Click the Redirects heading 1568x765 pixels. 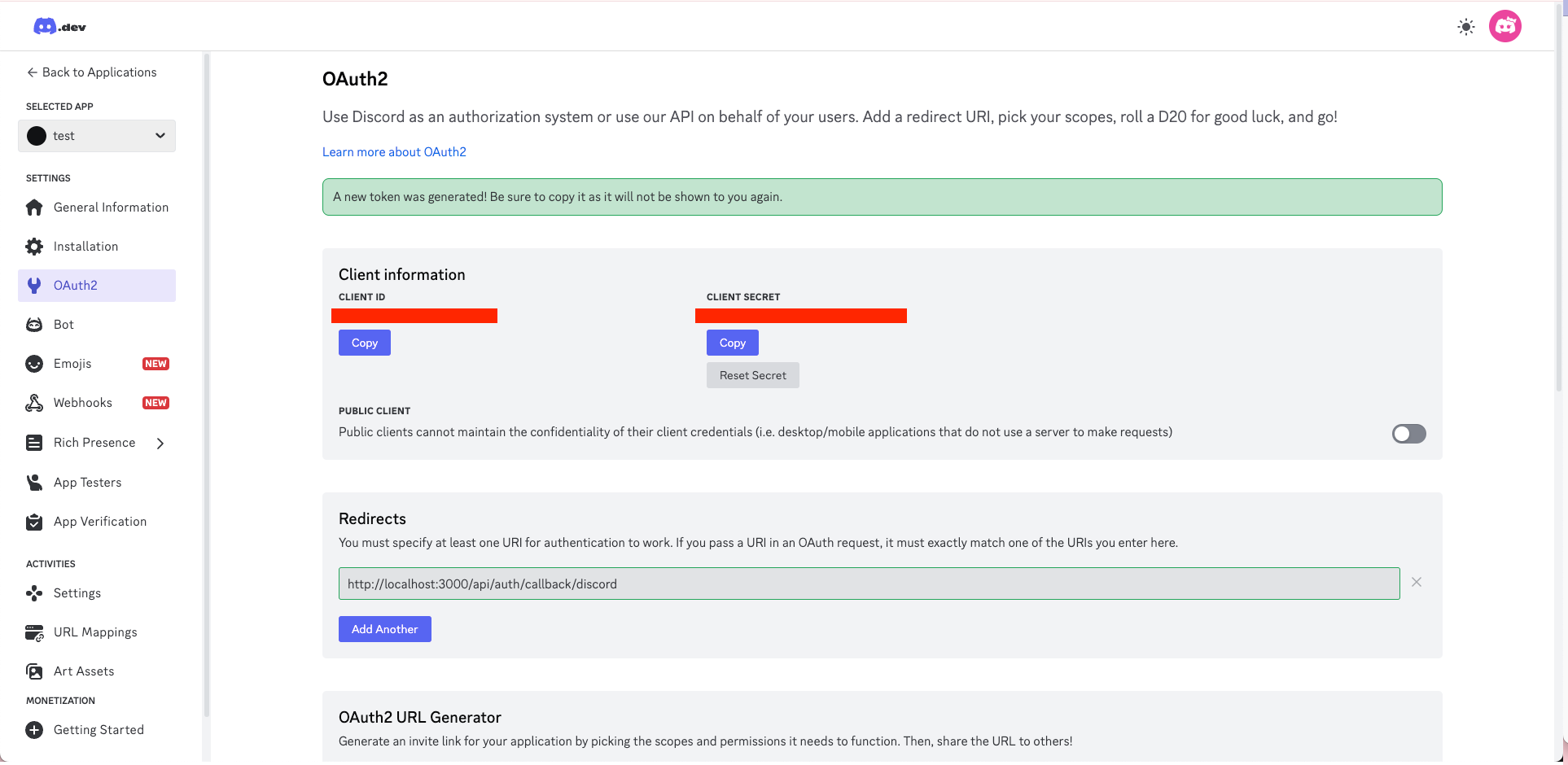pos(372,518)
